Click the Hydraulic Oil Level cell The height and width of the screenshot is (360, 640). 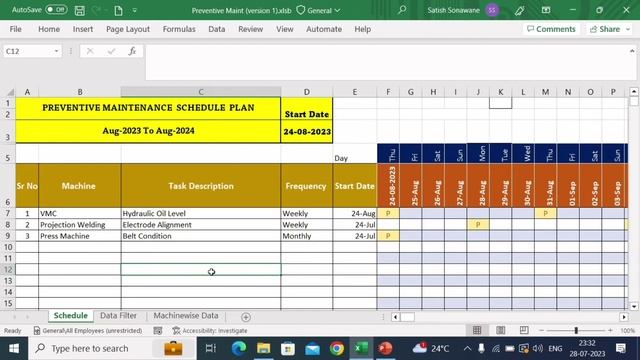(x=201, y=213)
